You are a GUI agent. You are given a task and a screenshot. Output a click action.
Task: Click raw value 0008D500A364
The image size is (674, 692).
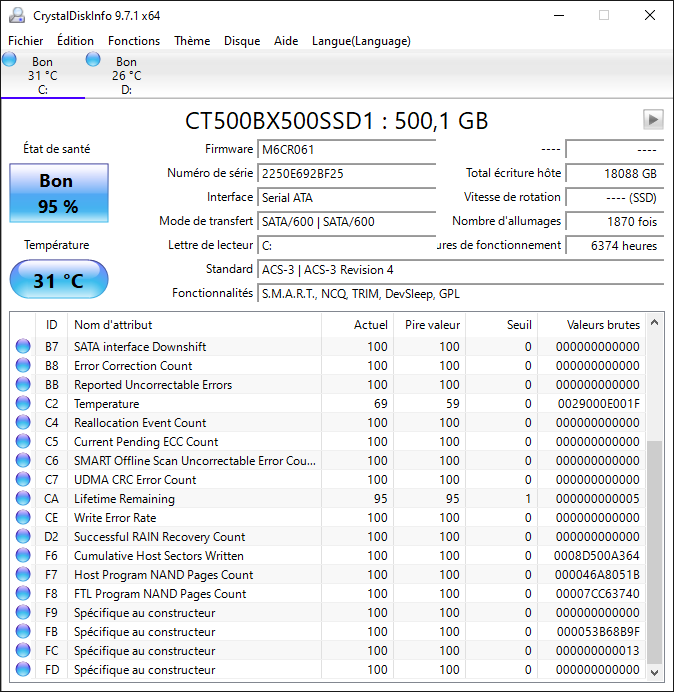(597, 556)
